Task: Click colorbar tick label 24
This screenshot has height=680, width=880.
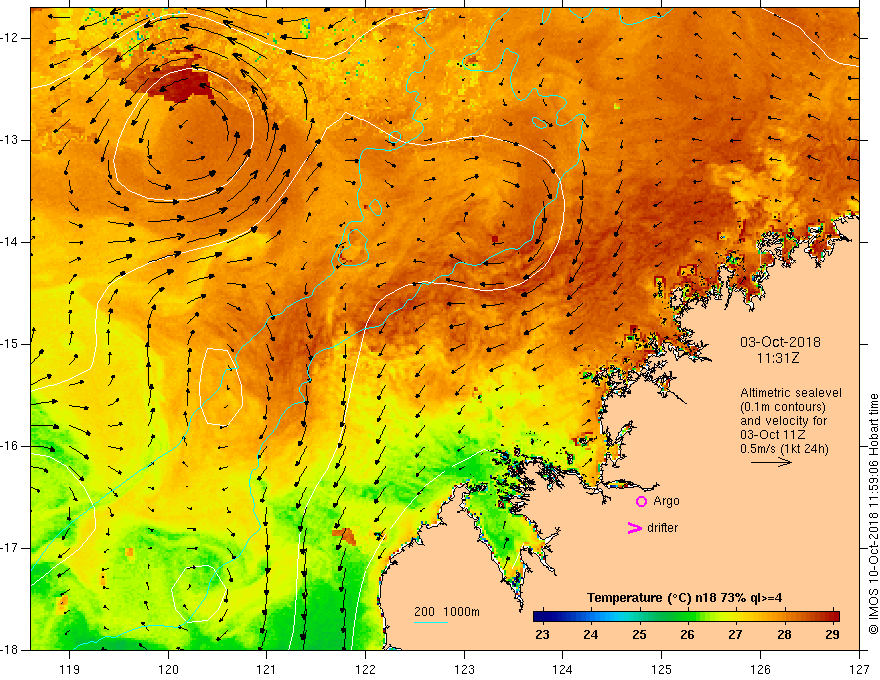Action: (590, 635)
